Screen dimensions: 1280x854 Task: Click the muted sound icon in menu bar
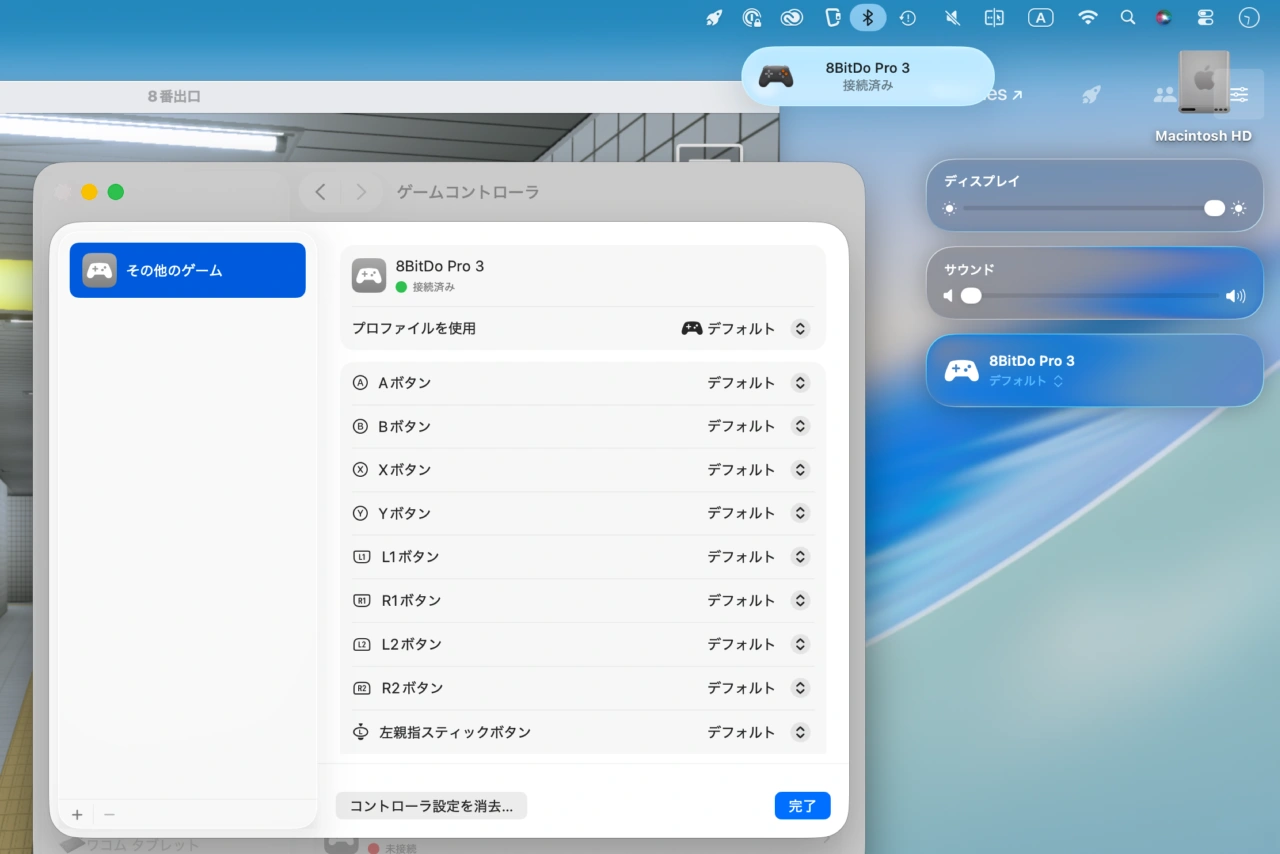coord(953,17)
